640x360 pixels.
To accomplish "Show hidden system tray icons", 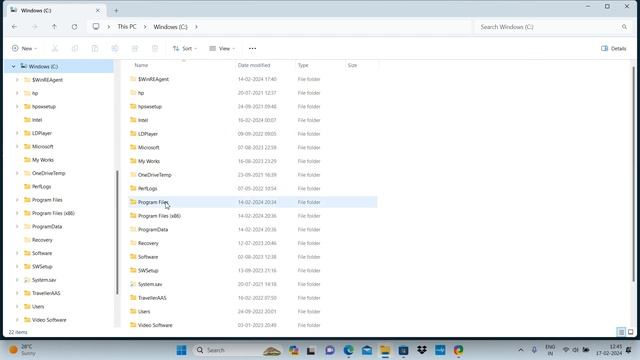I will click(520, 350).
